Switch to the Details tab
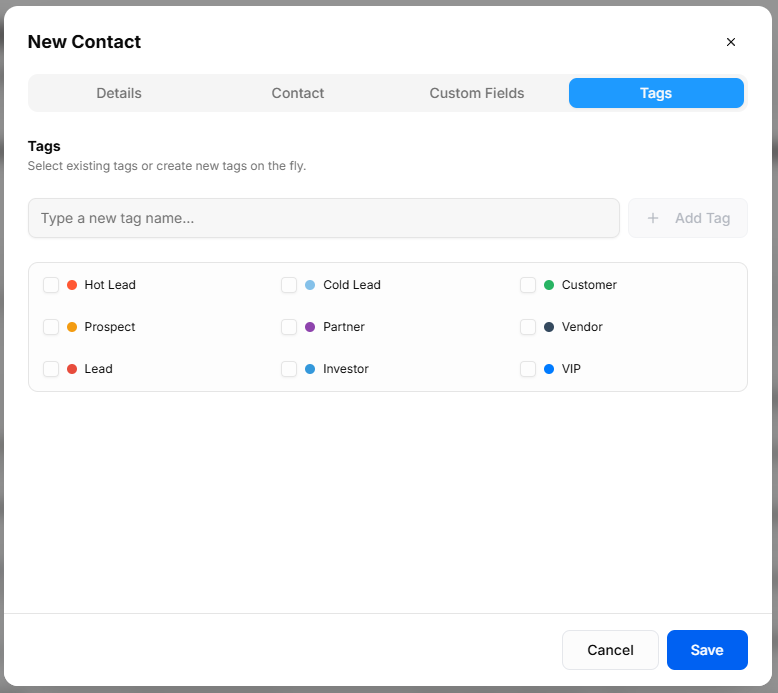The width and height of the screenshot is (778, 693). pos(119,93)
